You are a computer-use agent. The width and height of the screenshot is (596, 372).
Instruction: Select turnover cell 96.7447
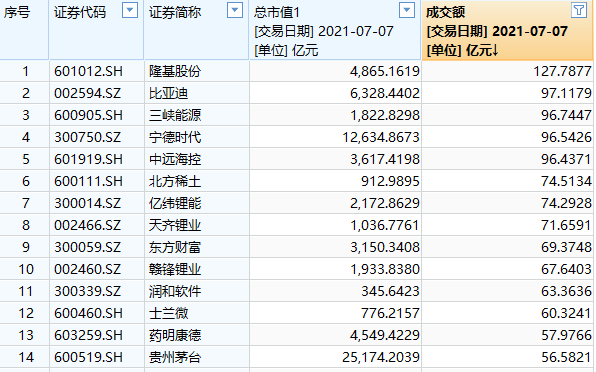[x=507, y=115]
